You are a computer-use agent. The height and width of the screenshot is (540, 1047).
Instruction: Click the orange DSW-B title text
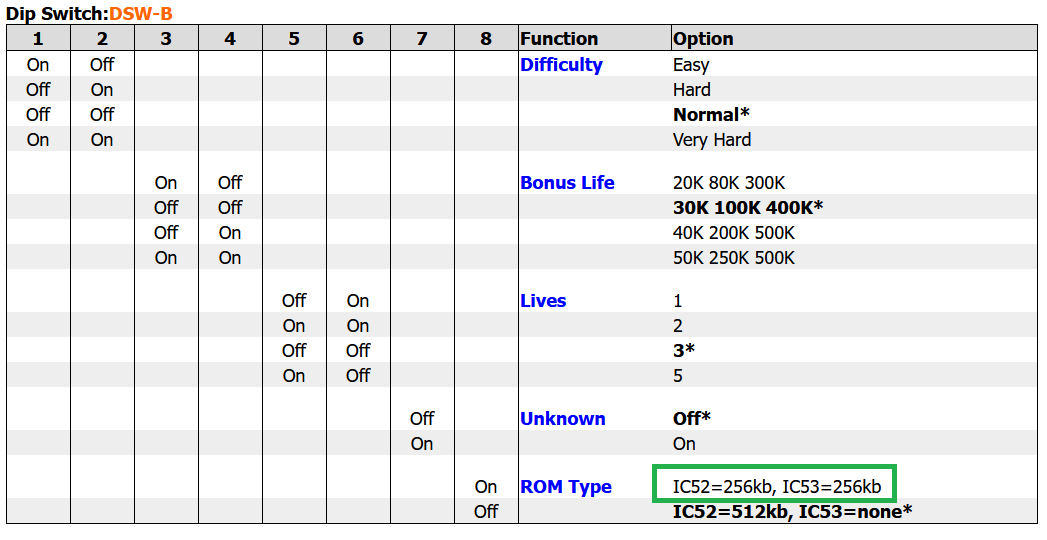pyautogui.click(x=140, y=13)
